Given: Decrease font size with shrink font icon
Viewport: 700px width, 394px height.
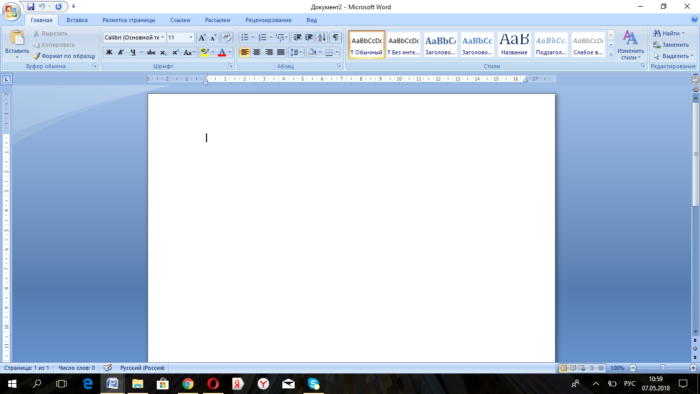Looking at the screenshot, I should (x=213, y=37).
